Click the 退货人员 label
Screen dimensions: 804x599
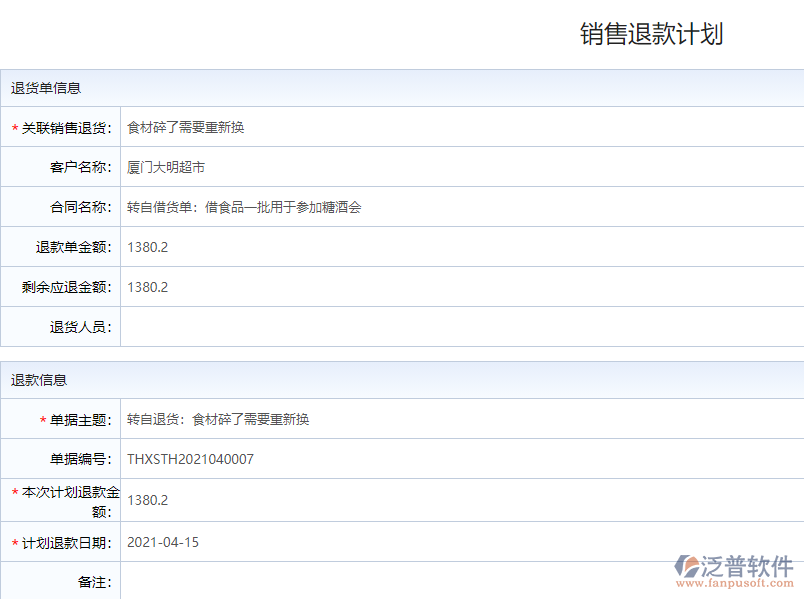80,327
